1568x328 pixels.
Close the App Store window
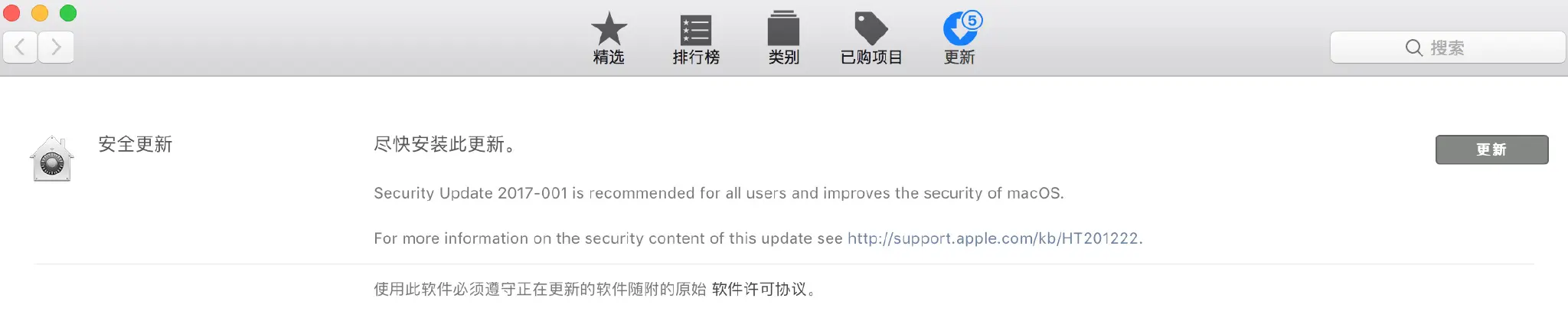(11, 13)
